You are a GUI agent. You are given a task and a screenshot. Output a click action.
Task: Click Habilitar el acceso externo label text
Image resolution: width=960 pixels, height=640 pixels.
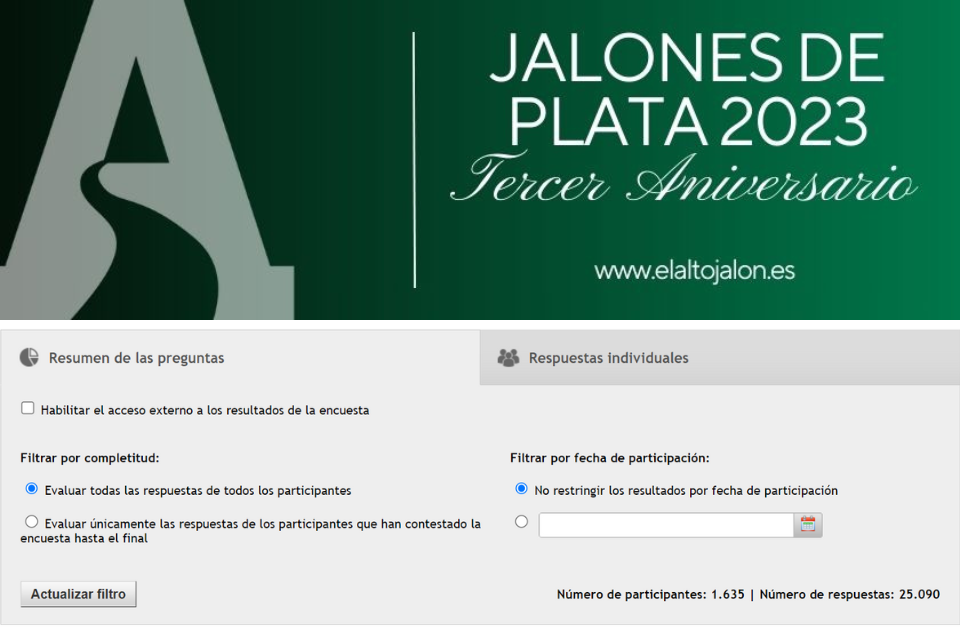pos(205,410)
